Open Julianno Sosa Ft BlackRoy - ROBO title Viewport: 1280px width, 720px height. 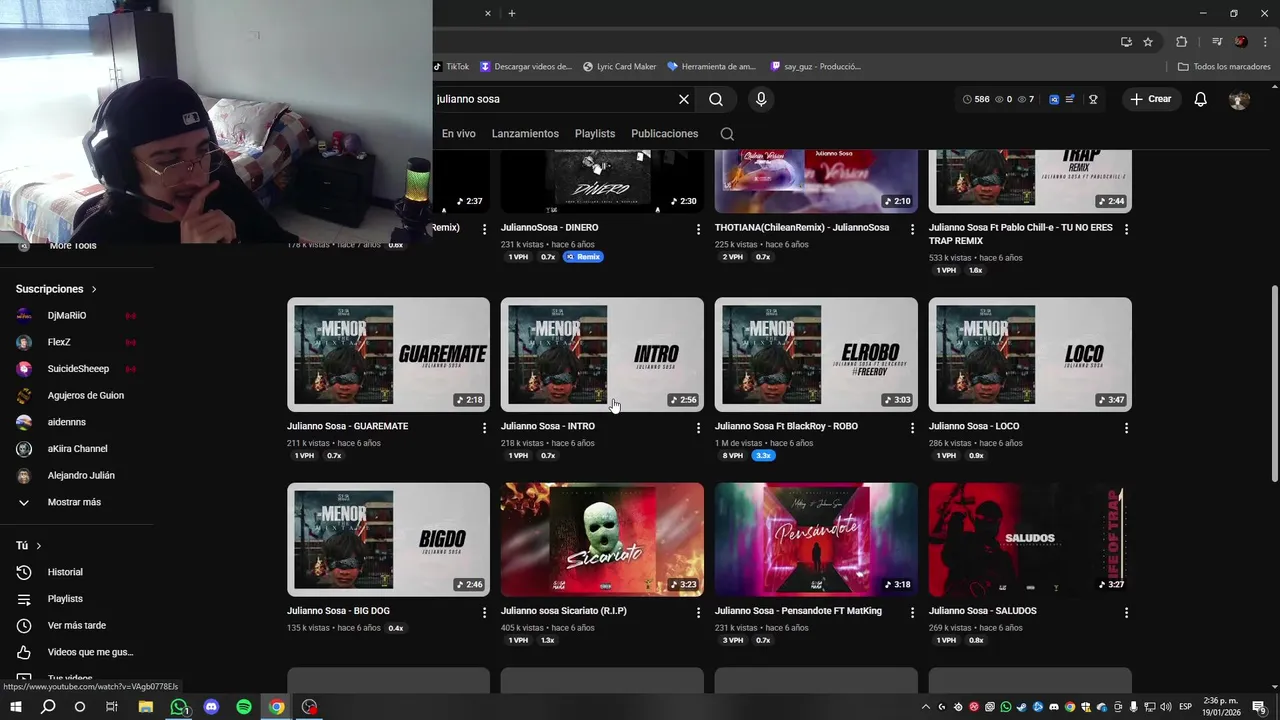coord(786,426)
